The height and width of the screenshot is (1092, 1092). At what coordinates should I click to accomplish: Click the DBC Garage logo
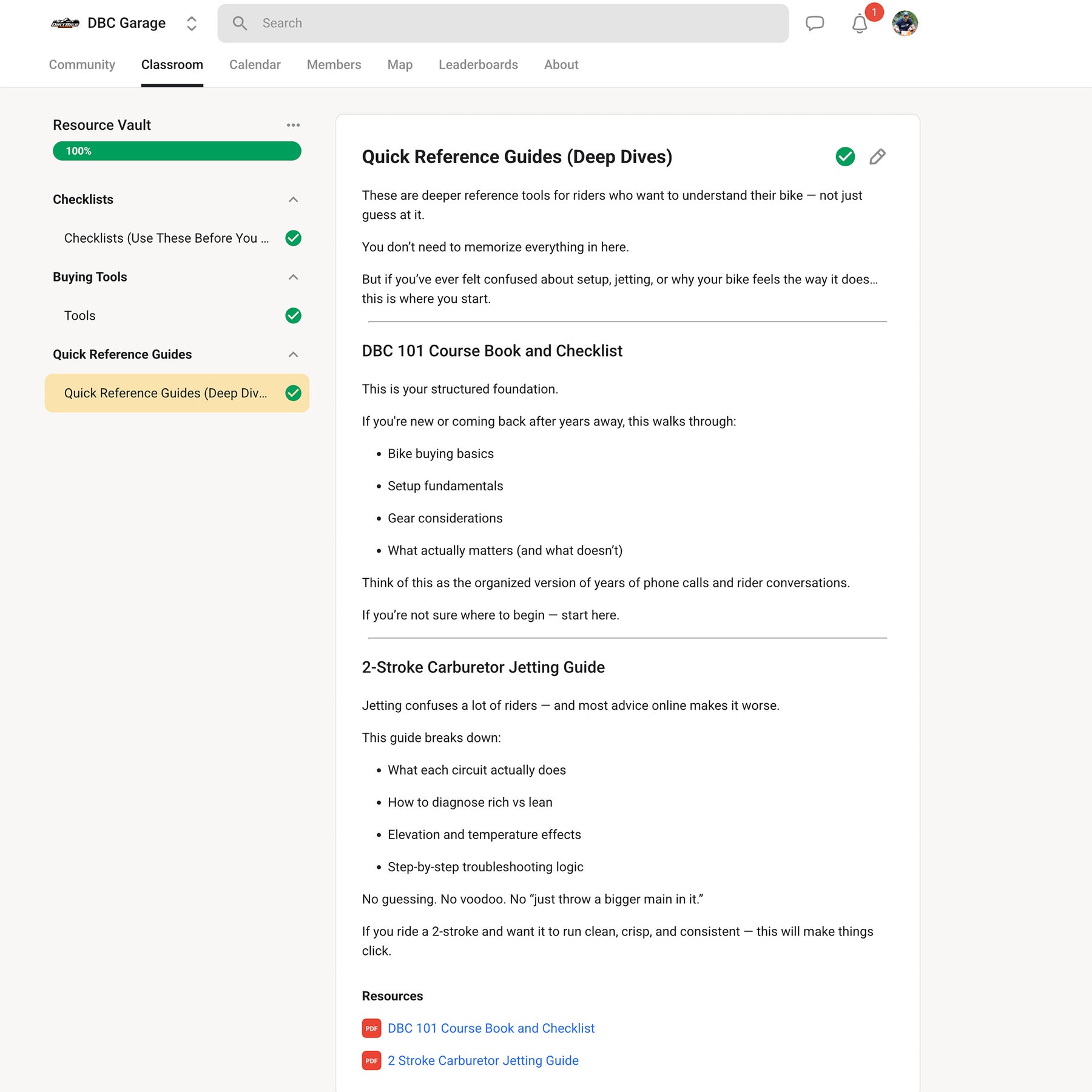[x=65, y=24]
